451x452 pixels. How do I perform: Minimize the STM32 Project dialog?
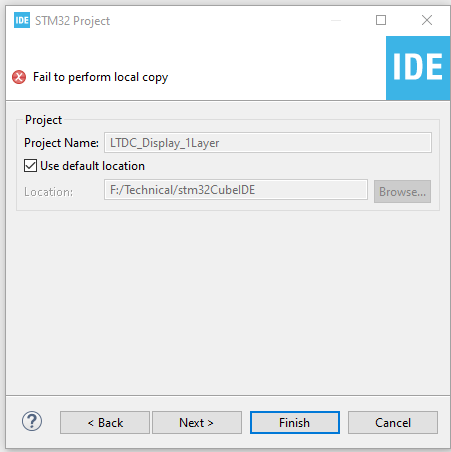336,20
